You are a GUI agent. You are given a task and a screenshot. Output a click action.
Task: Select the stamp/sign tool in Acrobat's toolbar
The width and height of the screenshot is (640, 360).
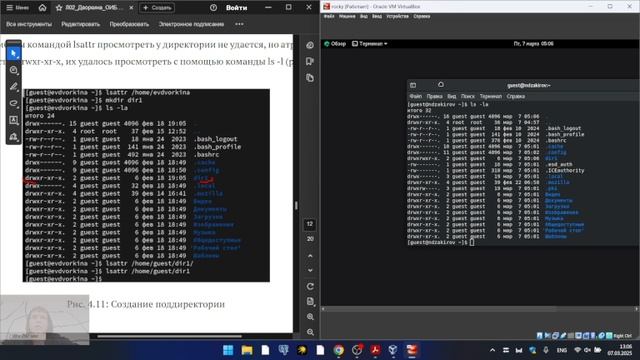(13, 136)
